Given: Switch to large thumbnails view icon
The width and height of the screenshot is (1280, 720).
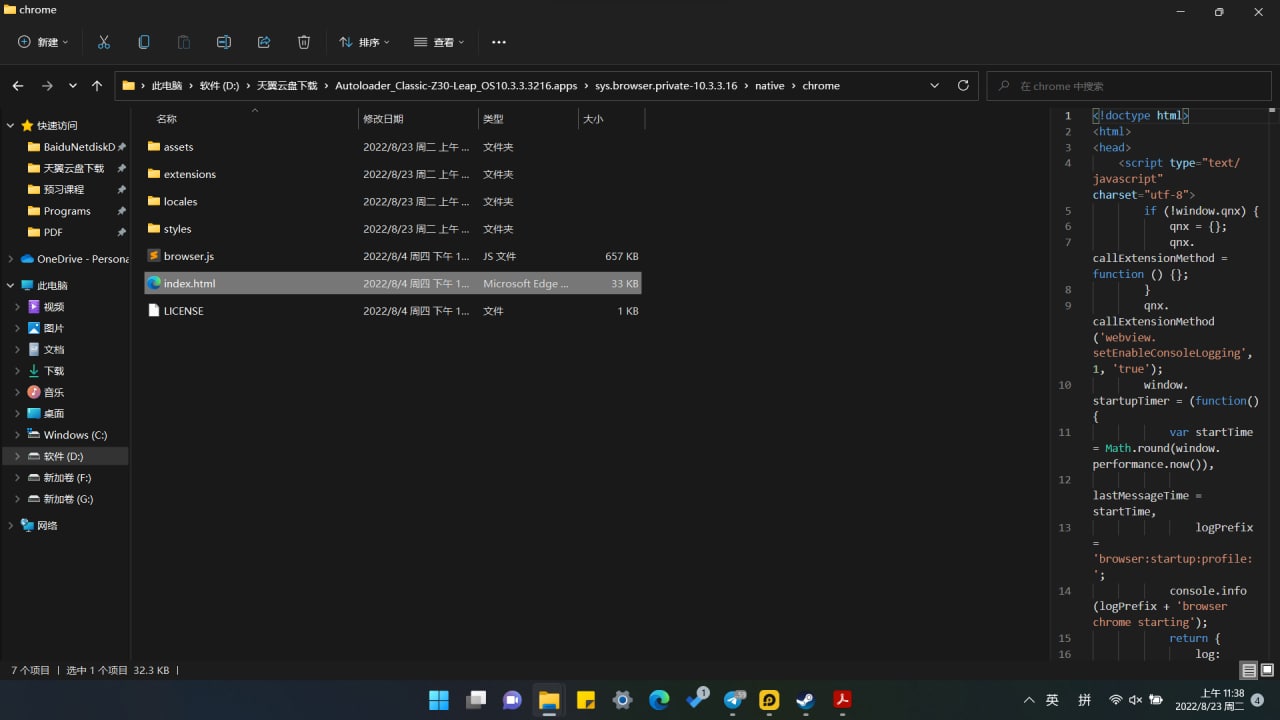Looking at the screenshot, I should 1267,670.
